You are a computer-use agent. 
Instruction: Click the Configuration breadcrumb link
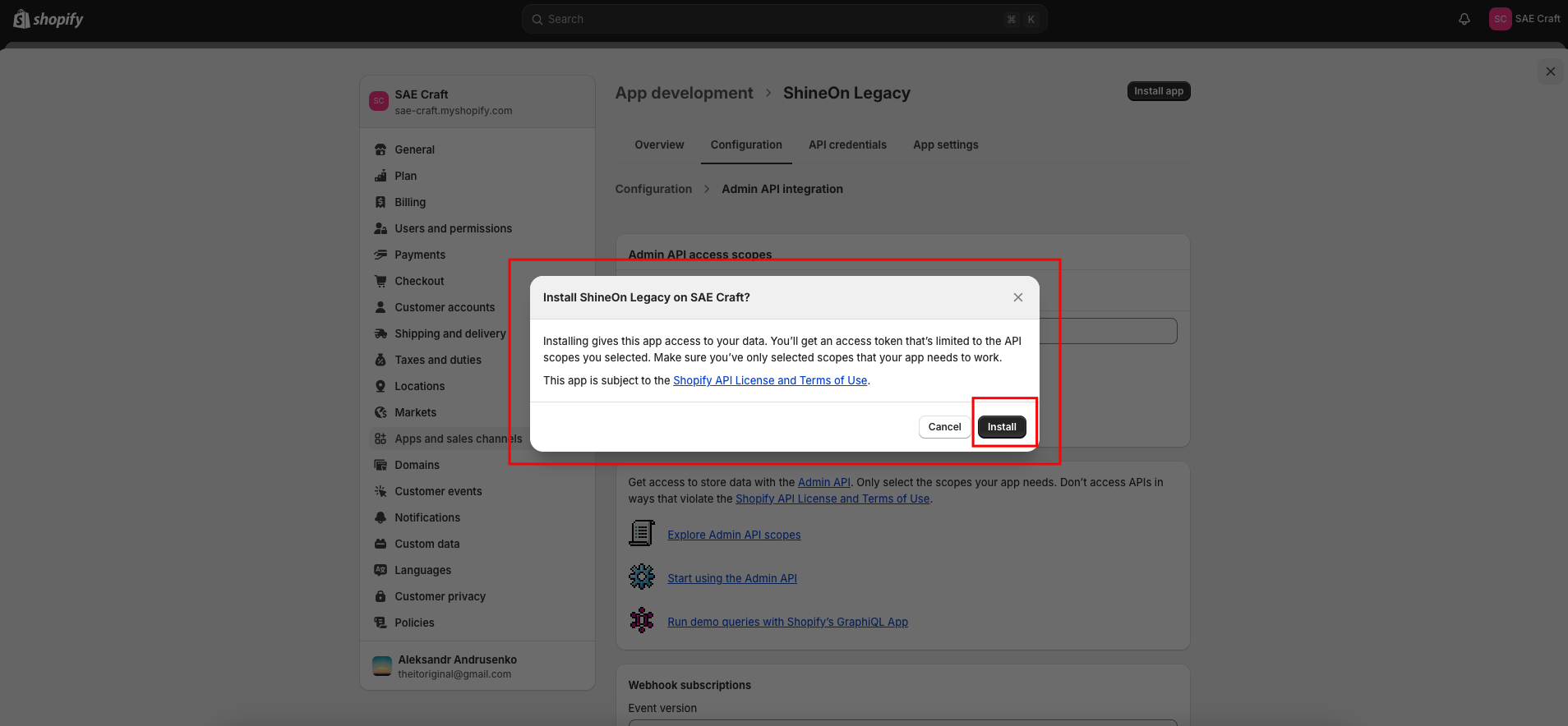(x=653, y=189)
